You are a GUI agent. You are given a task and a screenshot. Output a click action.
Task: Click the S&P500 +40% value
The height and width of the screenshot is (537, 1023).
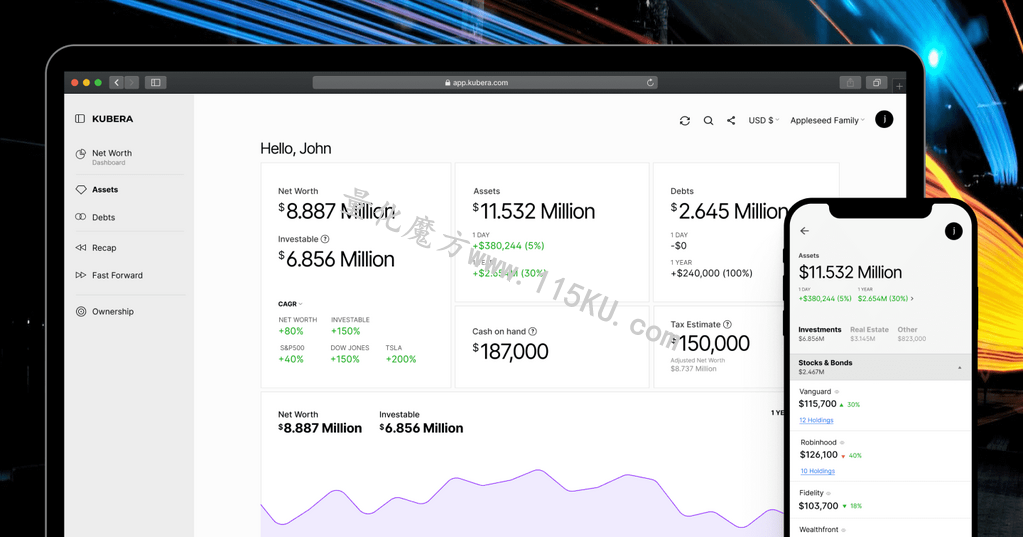point(291,359)
